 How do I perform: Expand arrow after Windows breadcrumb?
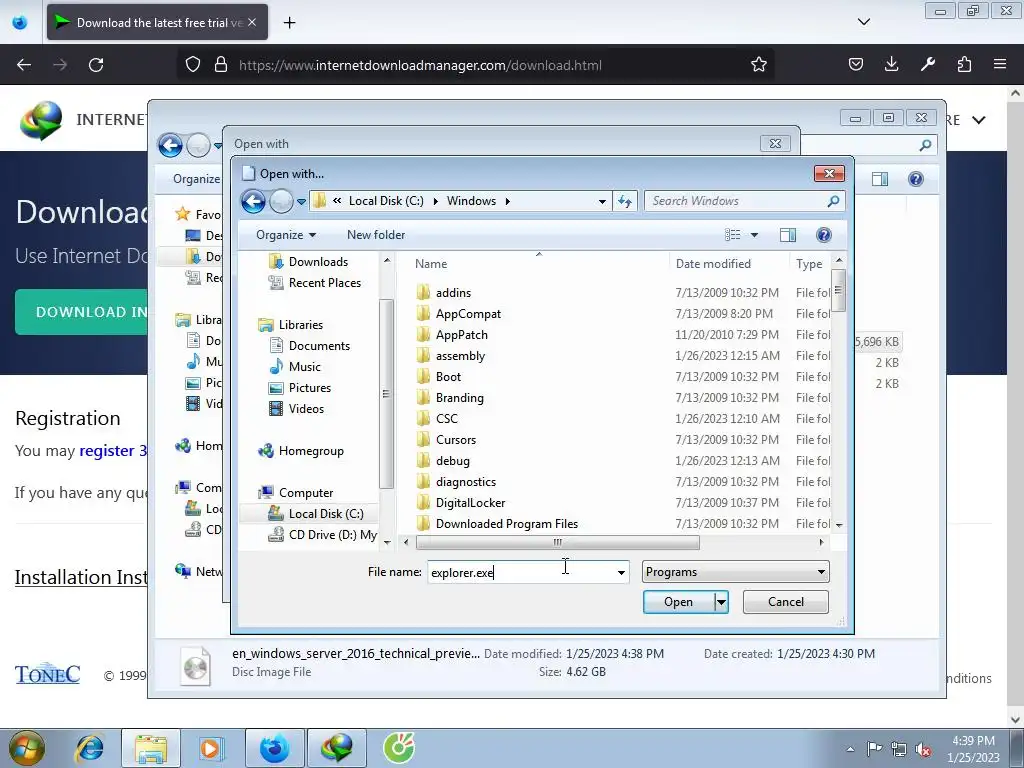pyautogui.click(x=507, y=201)
